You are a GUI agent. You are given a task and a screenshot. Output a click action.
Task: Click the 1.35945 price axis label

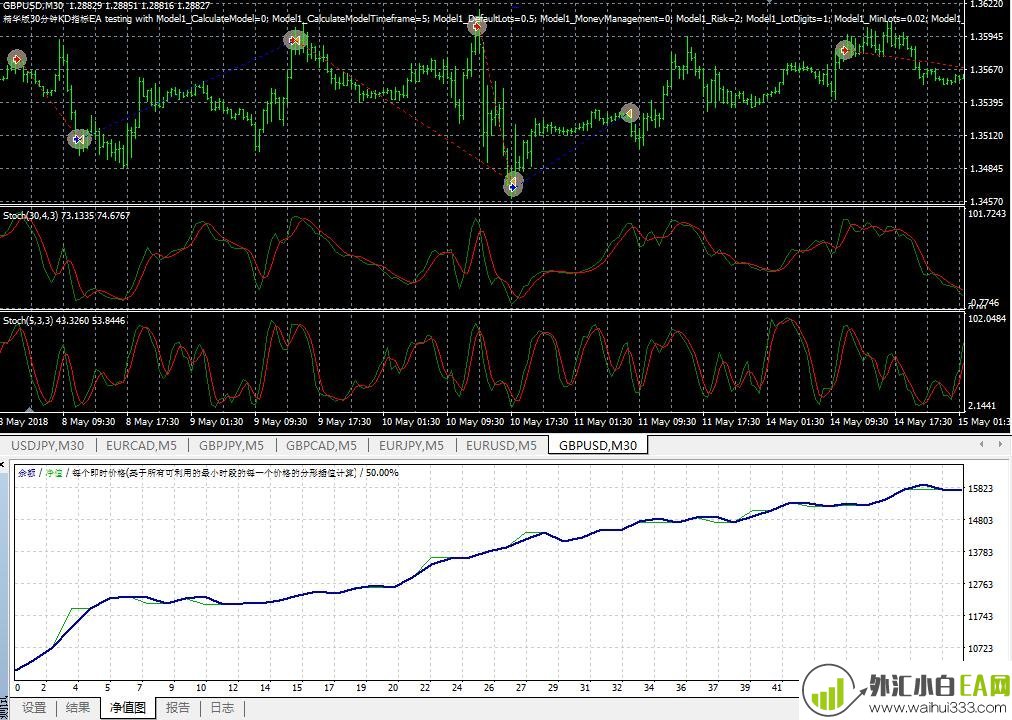tap(987, 36)
